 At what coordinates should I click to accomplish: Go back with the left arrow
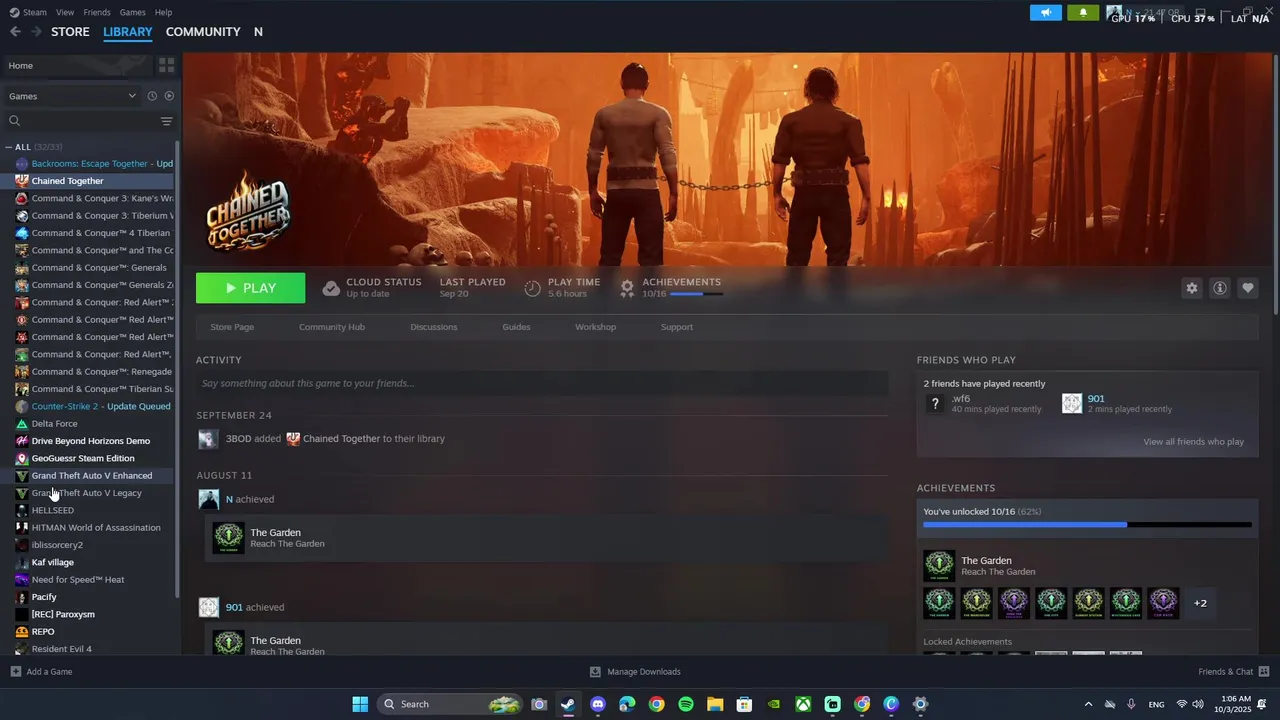click(15, 32)
